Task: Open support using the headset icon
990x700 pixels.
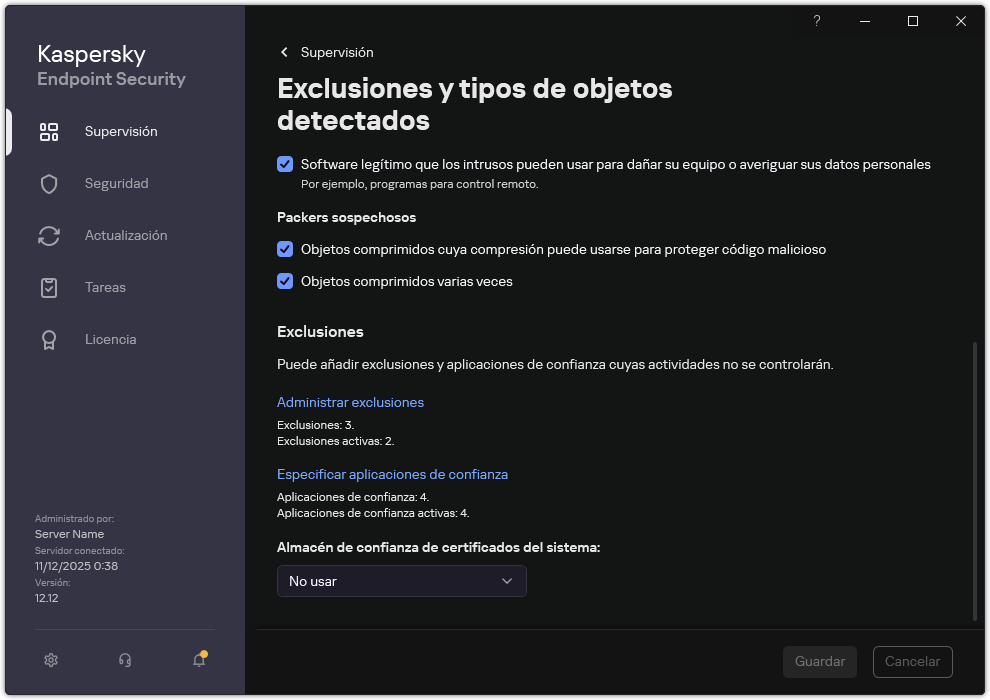Action: pyautogui.click(x=124, y=660)
